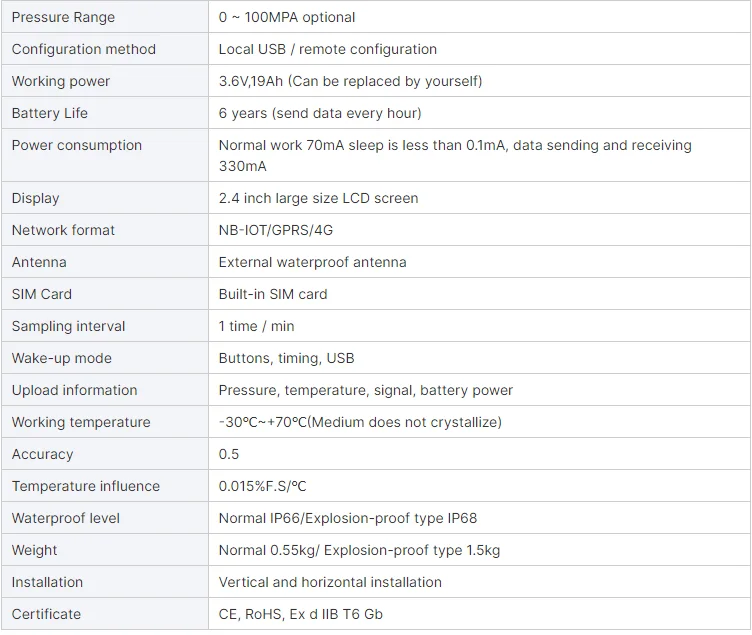Click the '1 time / min' sampling value
Image resolution: width=752 pixels, height=635 pixels.
click(257, 326)
